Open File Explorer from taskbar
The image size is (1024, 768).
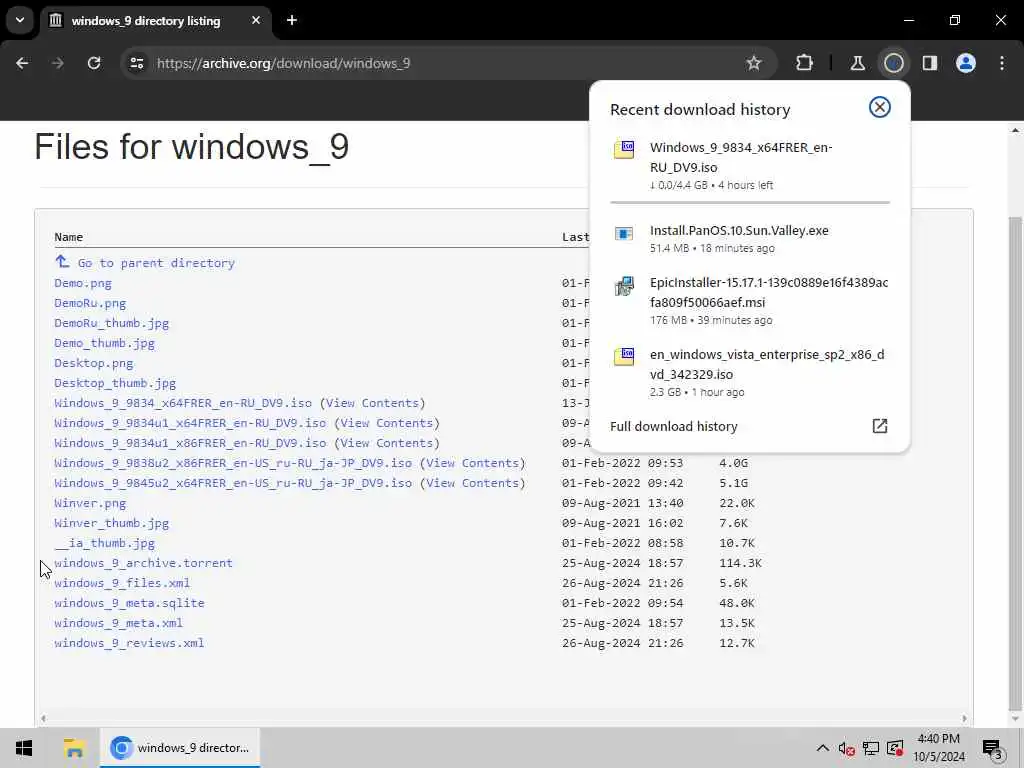[x=74, y=748]
